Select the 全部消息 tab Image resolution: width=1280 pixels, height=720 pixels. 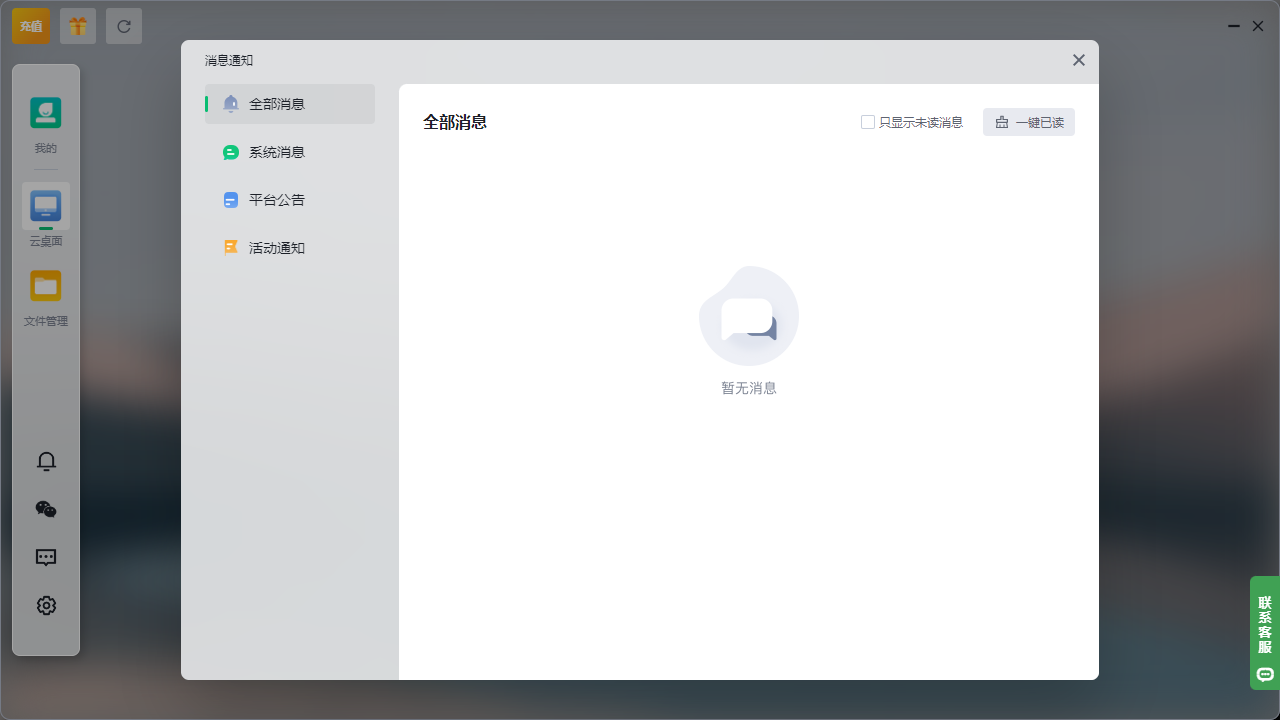tap(290, 104)
